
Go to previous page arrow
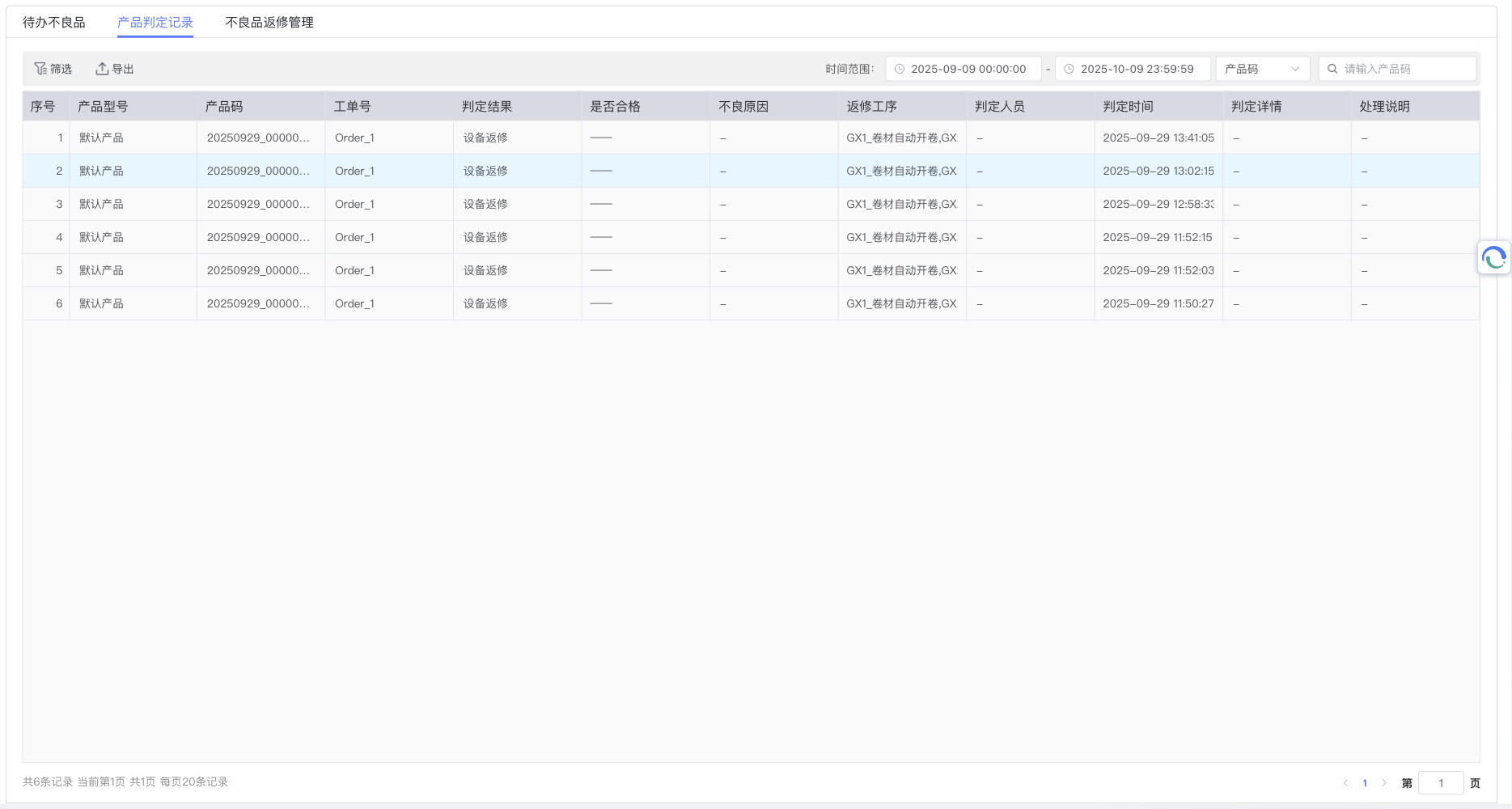(1345, 783)
